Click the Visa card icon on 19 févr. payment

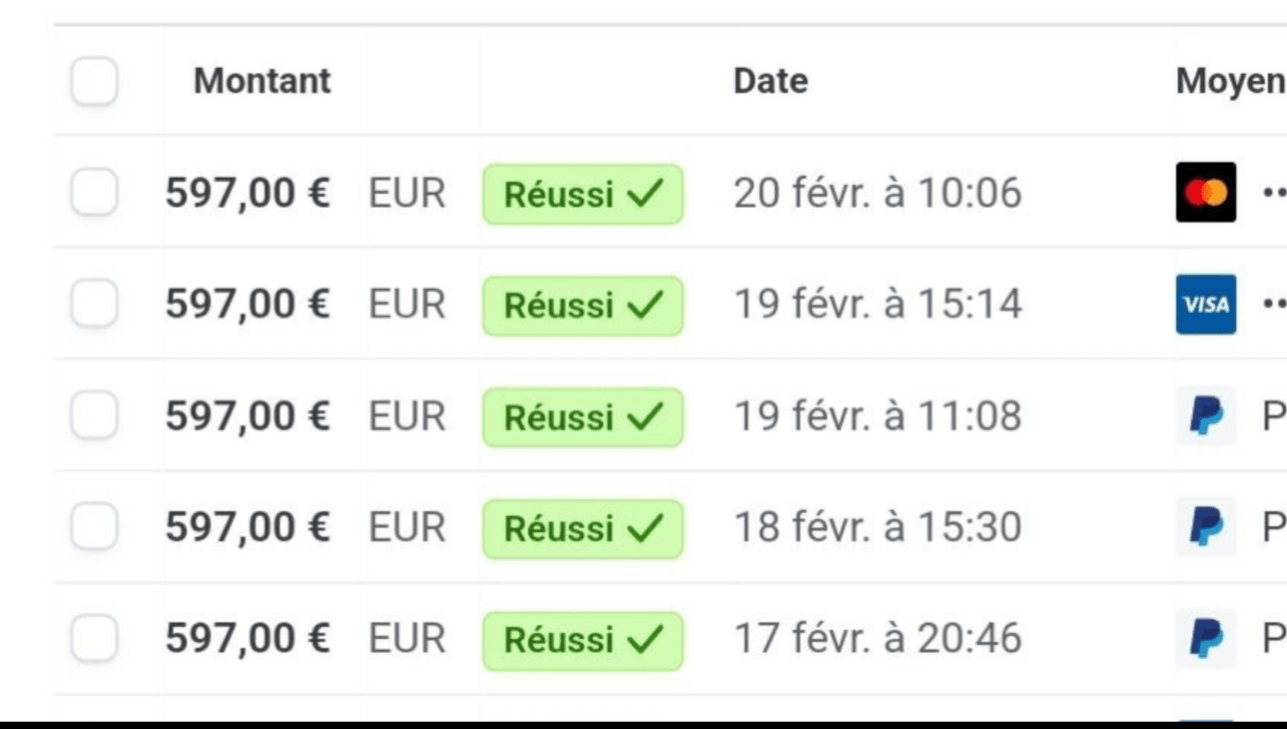click(1205, 304)
